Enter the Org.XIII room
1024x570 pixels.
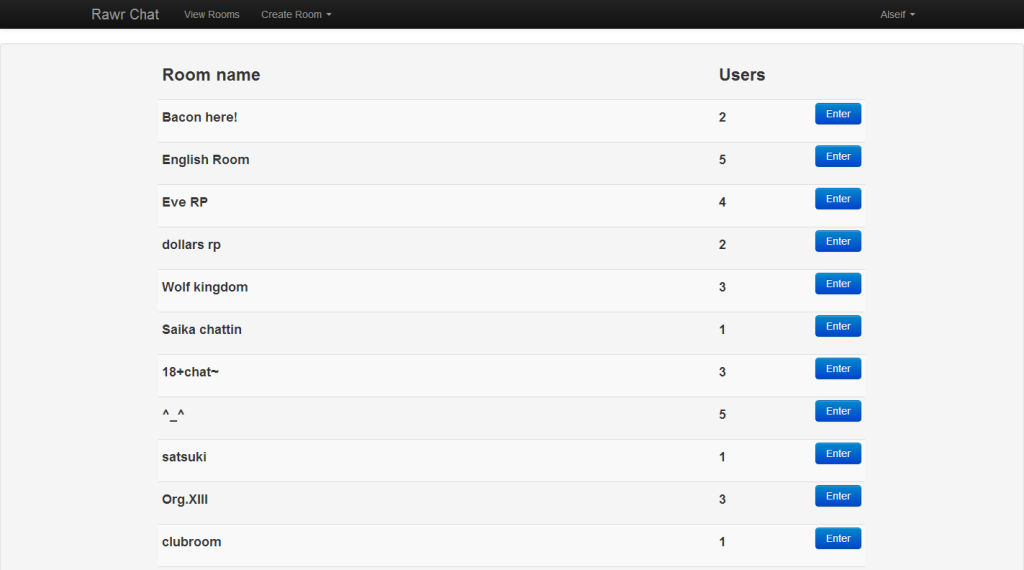[x=838, y=496]
